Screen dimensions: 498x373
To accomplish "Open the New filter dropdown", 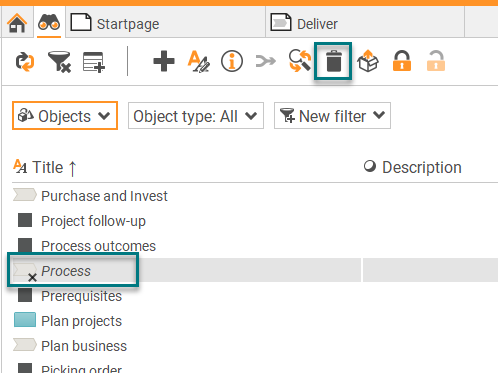I will coord(332,116).
